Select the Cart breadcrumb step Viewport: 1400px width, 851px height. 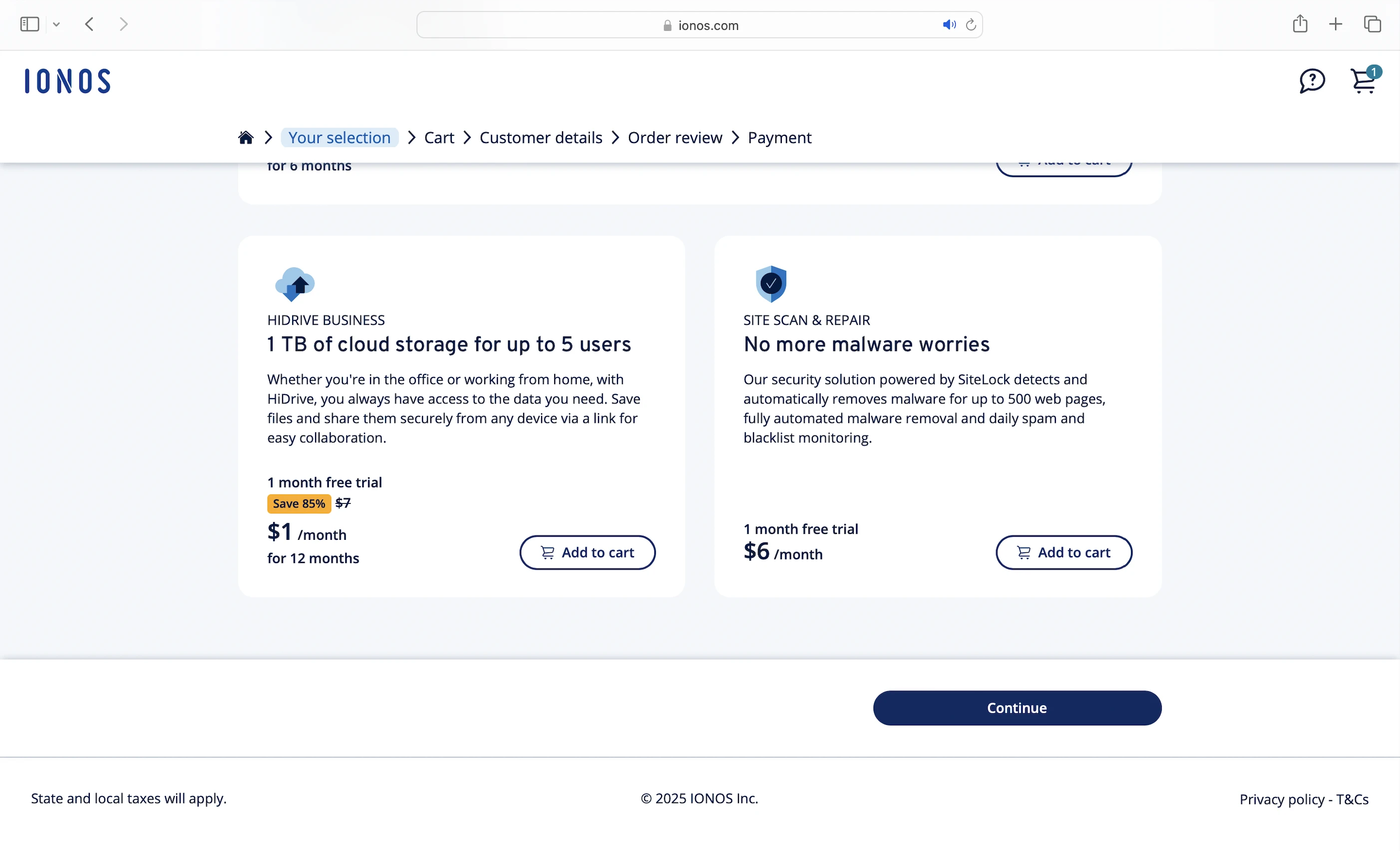[x=439, y=137]
